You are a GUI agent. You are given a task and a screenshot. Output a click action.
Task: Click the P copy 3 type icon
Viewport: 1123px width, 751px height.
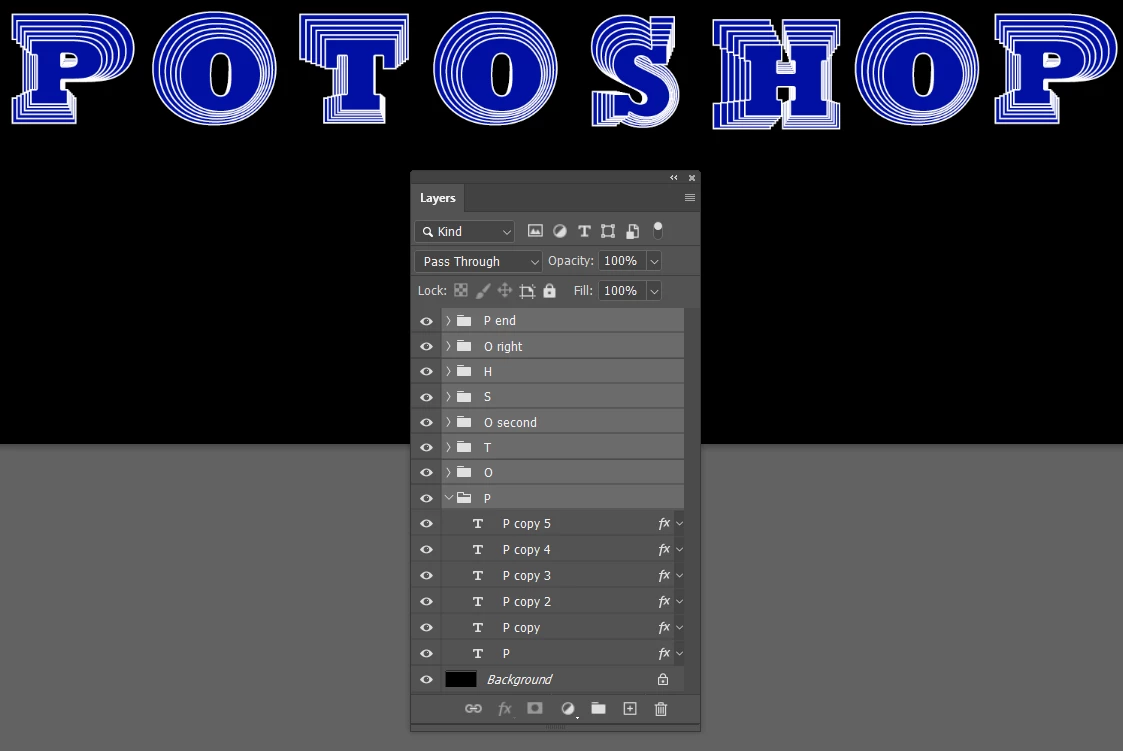click(478, 576)
